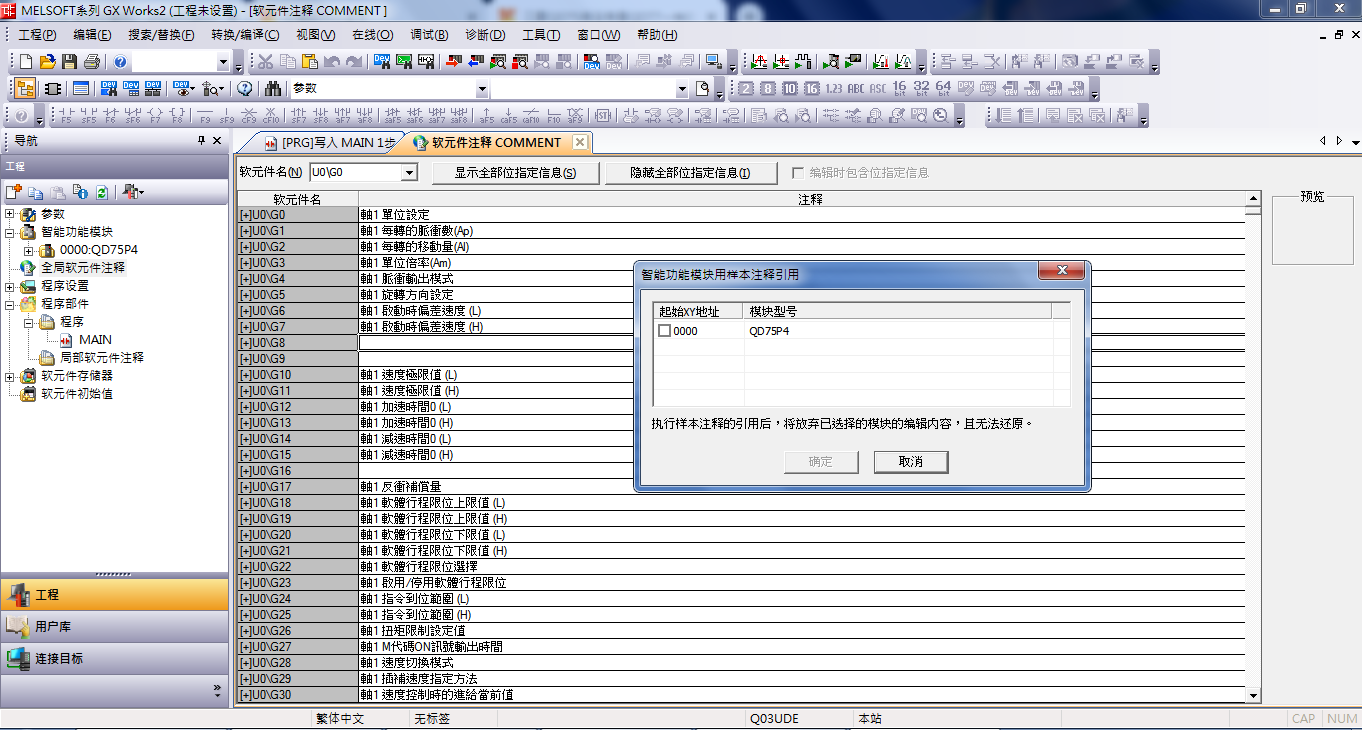Click the Write to PLC icon
This screenshot has width=1362, height=730.
(x=453, y=62)
